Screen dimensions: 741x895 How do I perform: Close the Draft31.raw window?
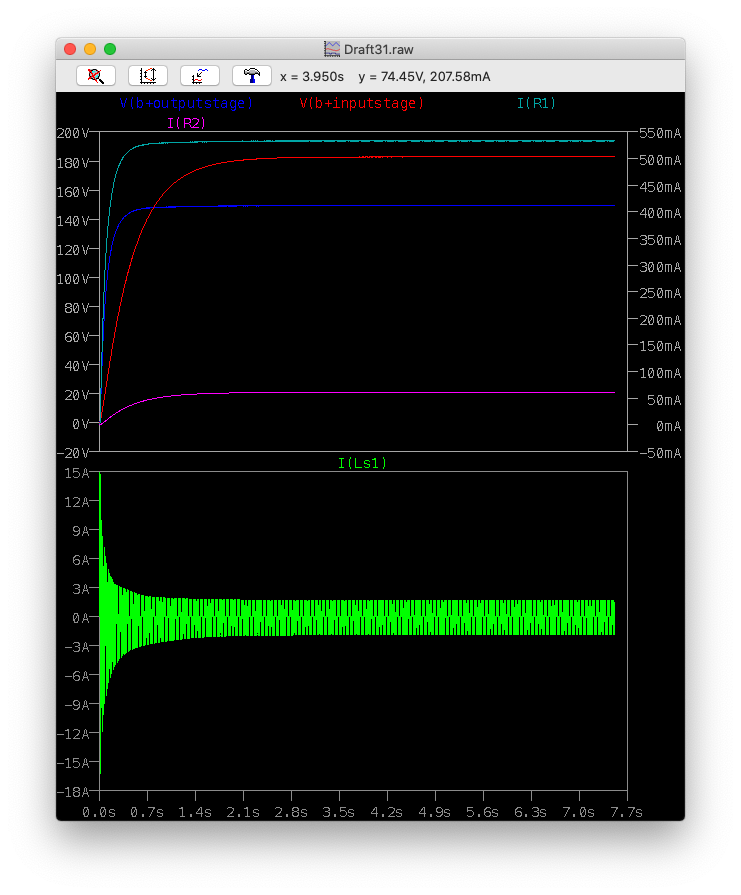[x=70, y=49]
